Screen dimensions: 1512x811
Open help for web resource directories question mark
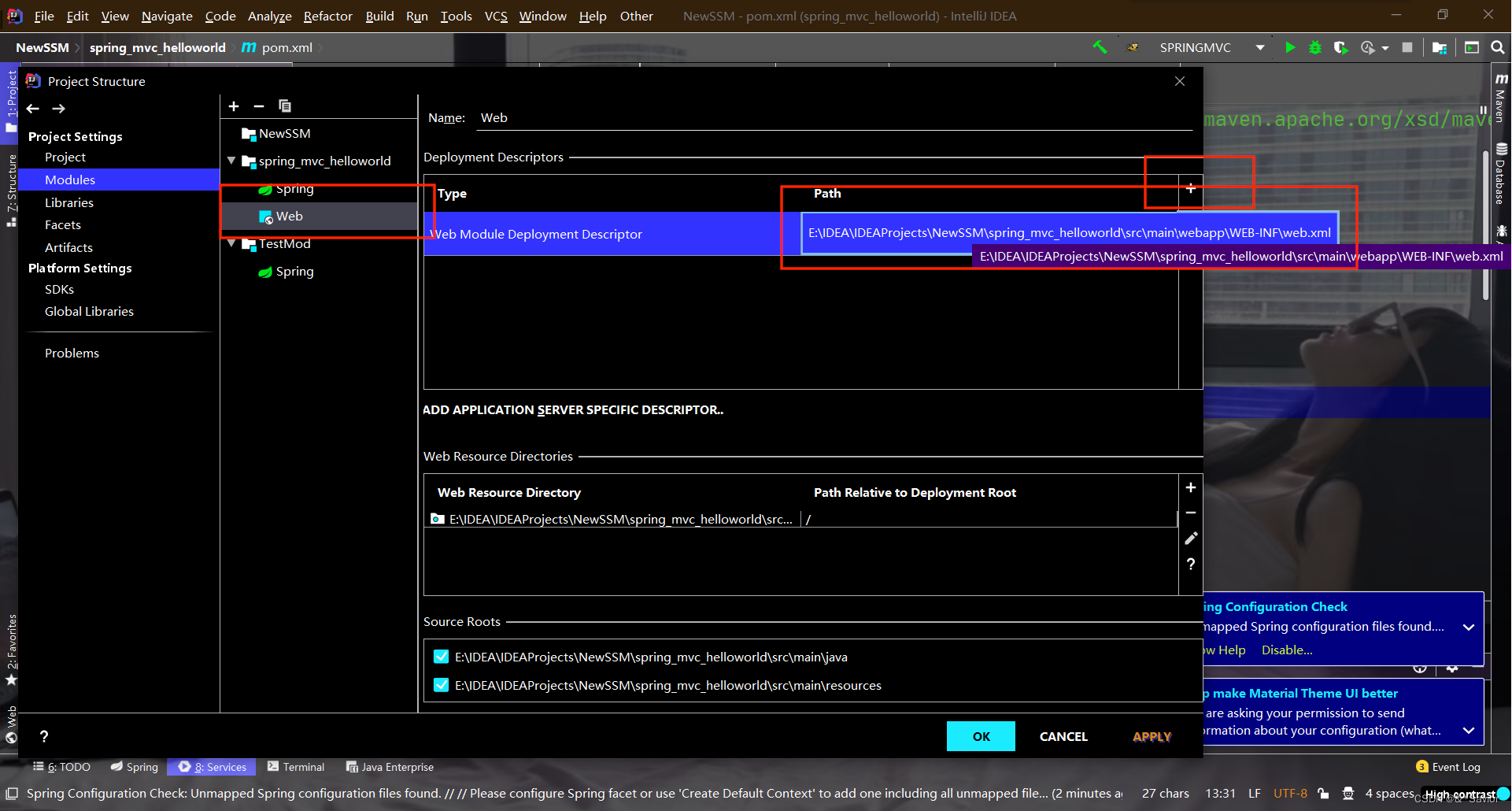(x=1191, y=564)
